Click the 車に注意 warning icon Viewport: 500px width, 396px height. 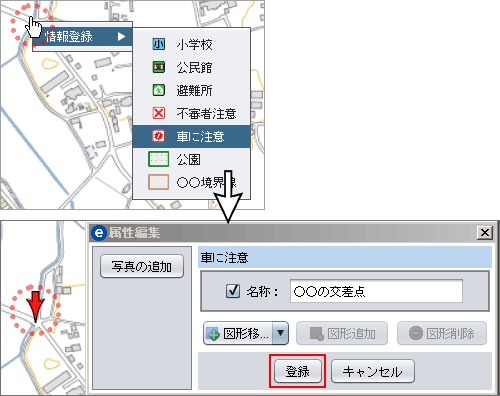click(159, 136)
